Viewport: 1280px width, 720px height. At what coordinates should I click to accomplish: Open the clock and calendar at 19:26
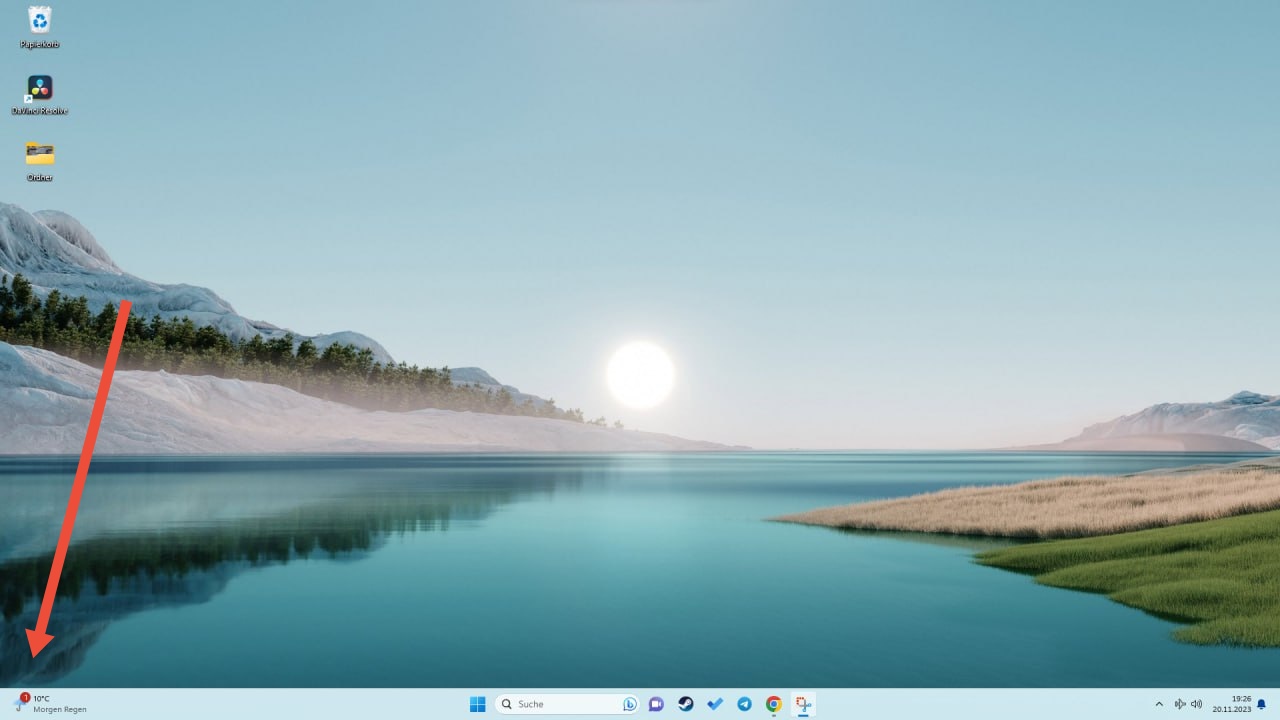point(1232,704)
